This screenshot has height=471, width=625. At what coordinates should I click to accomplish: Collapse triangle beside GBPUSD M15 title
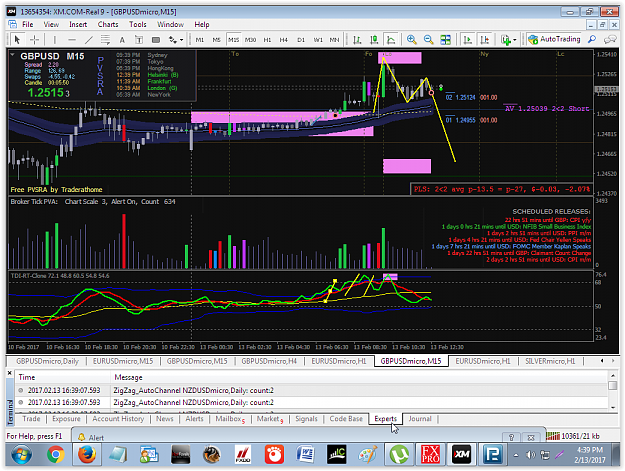(13, 55)
